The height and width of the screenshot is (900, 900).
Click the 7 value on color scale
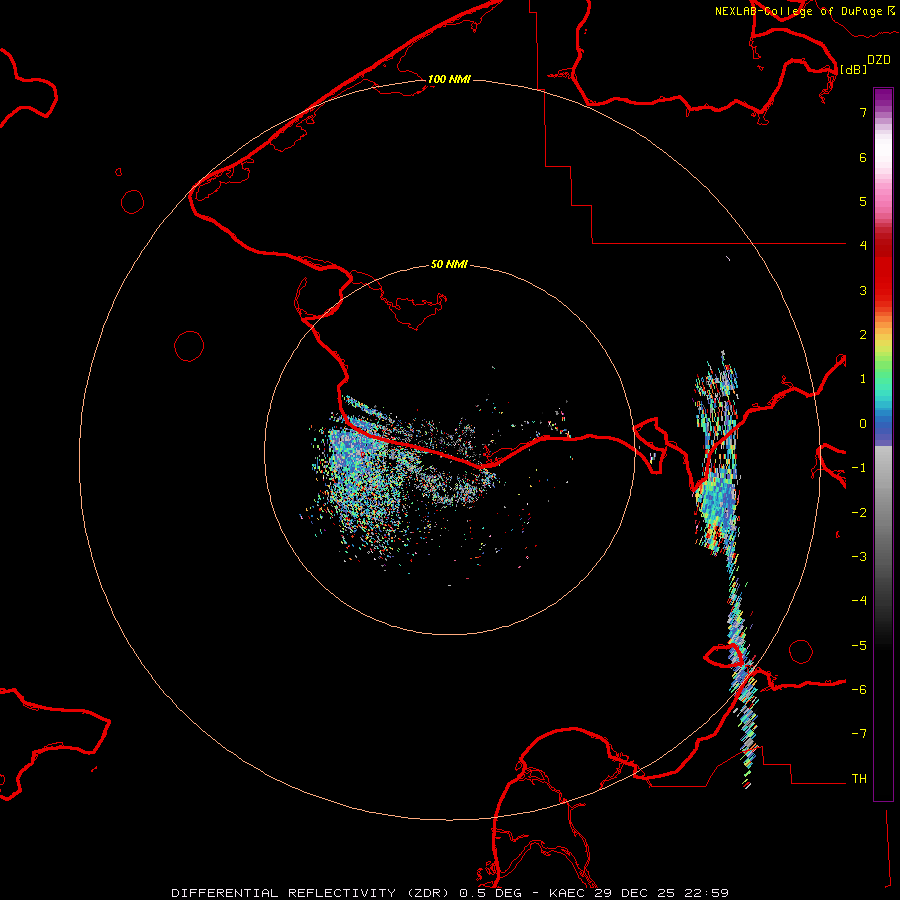coord(863,112)
